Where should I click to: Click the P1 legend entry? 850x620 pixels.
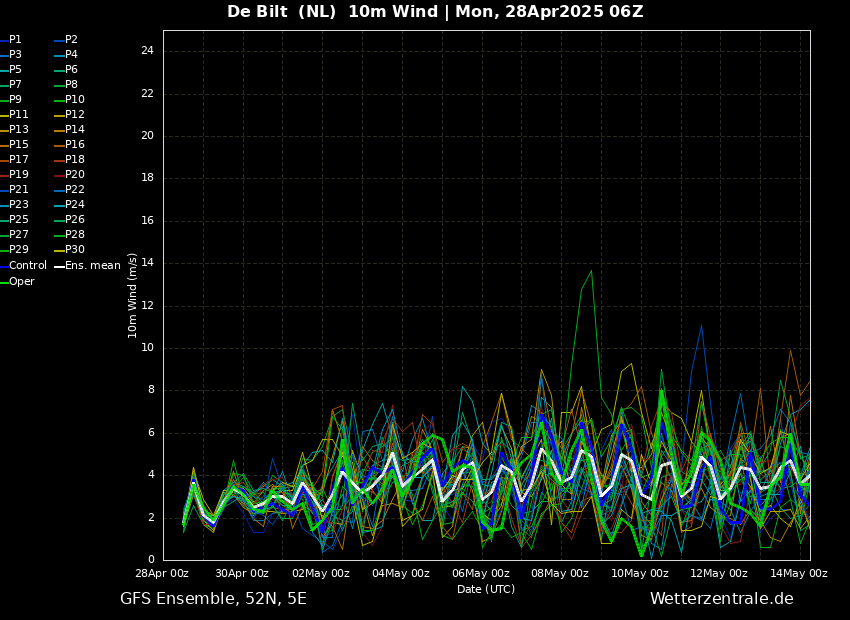(x=15, y=40)
